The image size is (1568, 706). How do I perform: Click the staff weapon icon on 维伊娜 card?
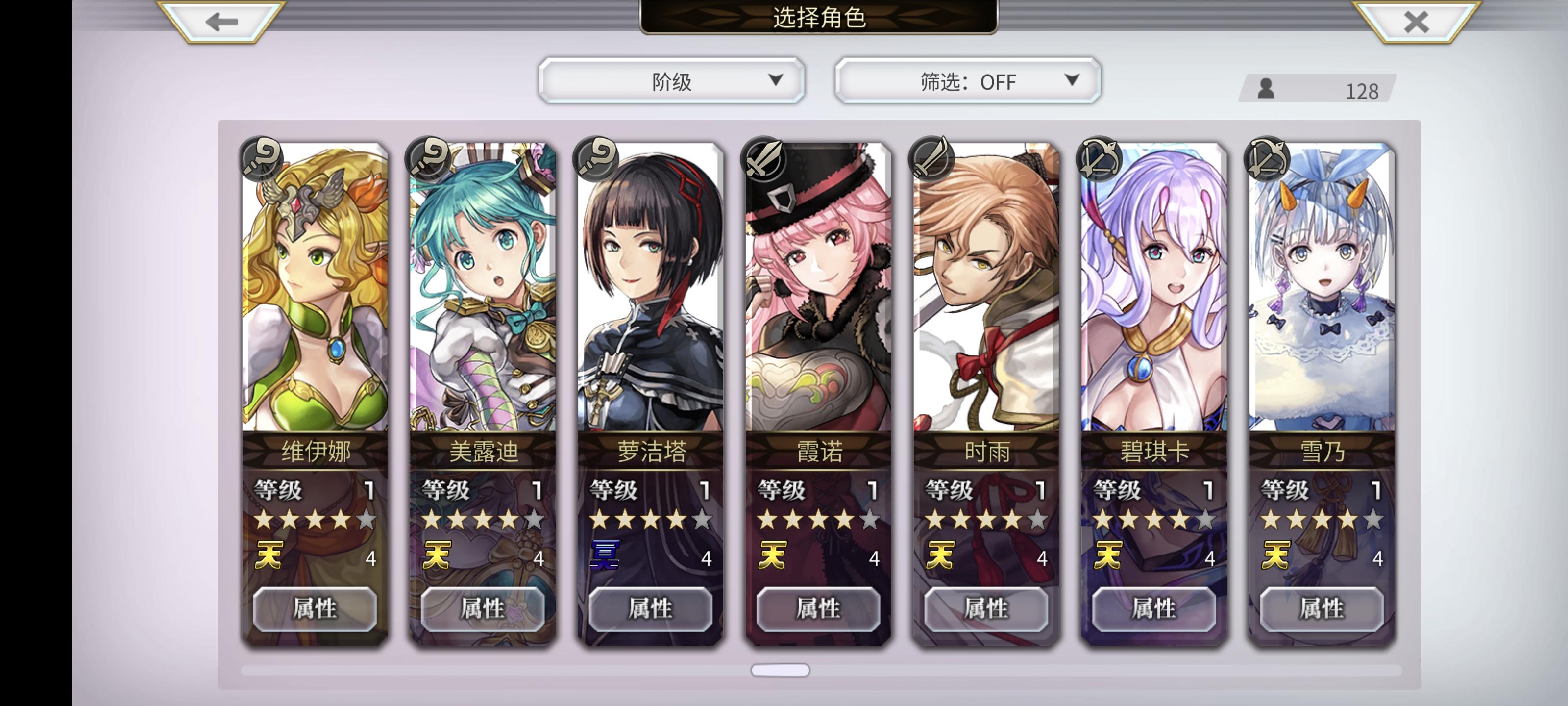pos(262,159)
